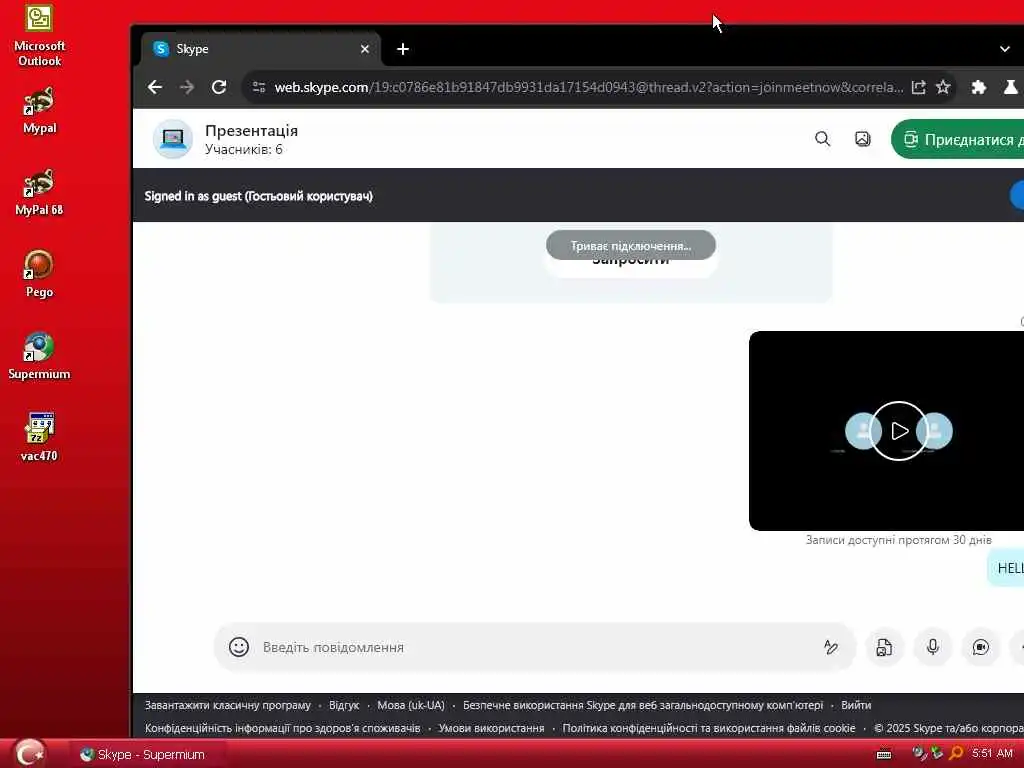This screenshot has width=1024, height=768.
Task: Open the black recording thumbnail
Action: pos(886,431)
